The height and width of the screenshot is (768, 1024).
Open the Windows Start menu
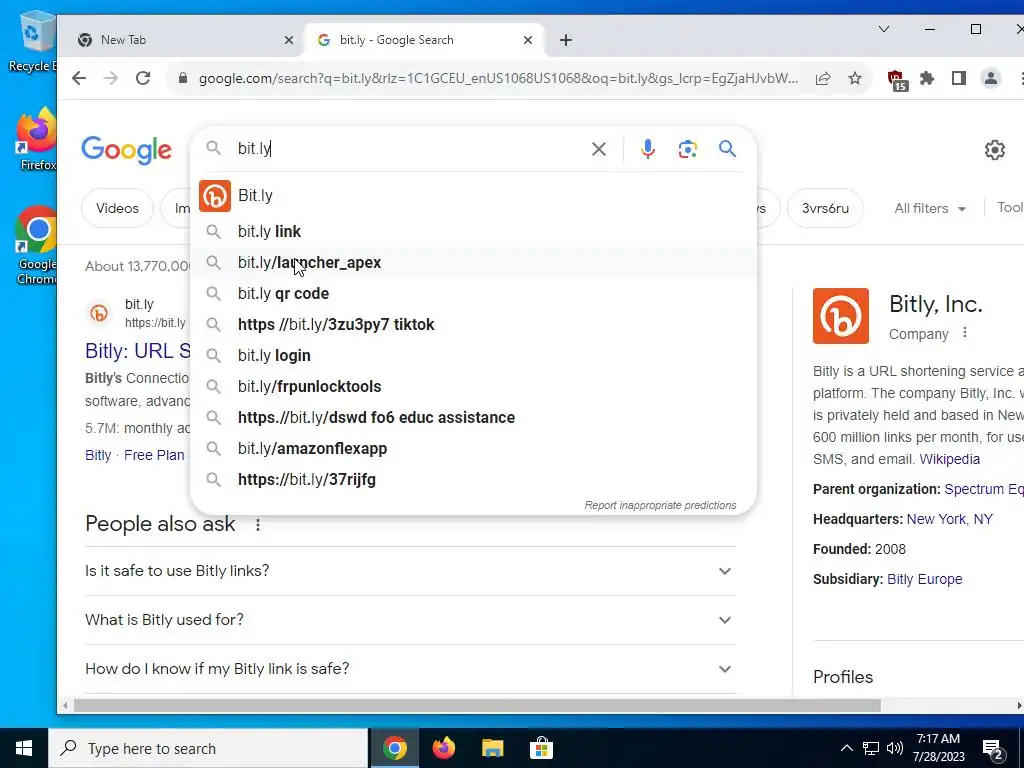24,748
